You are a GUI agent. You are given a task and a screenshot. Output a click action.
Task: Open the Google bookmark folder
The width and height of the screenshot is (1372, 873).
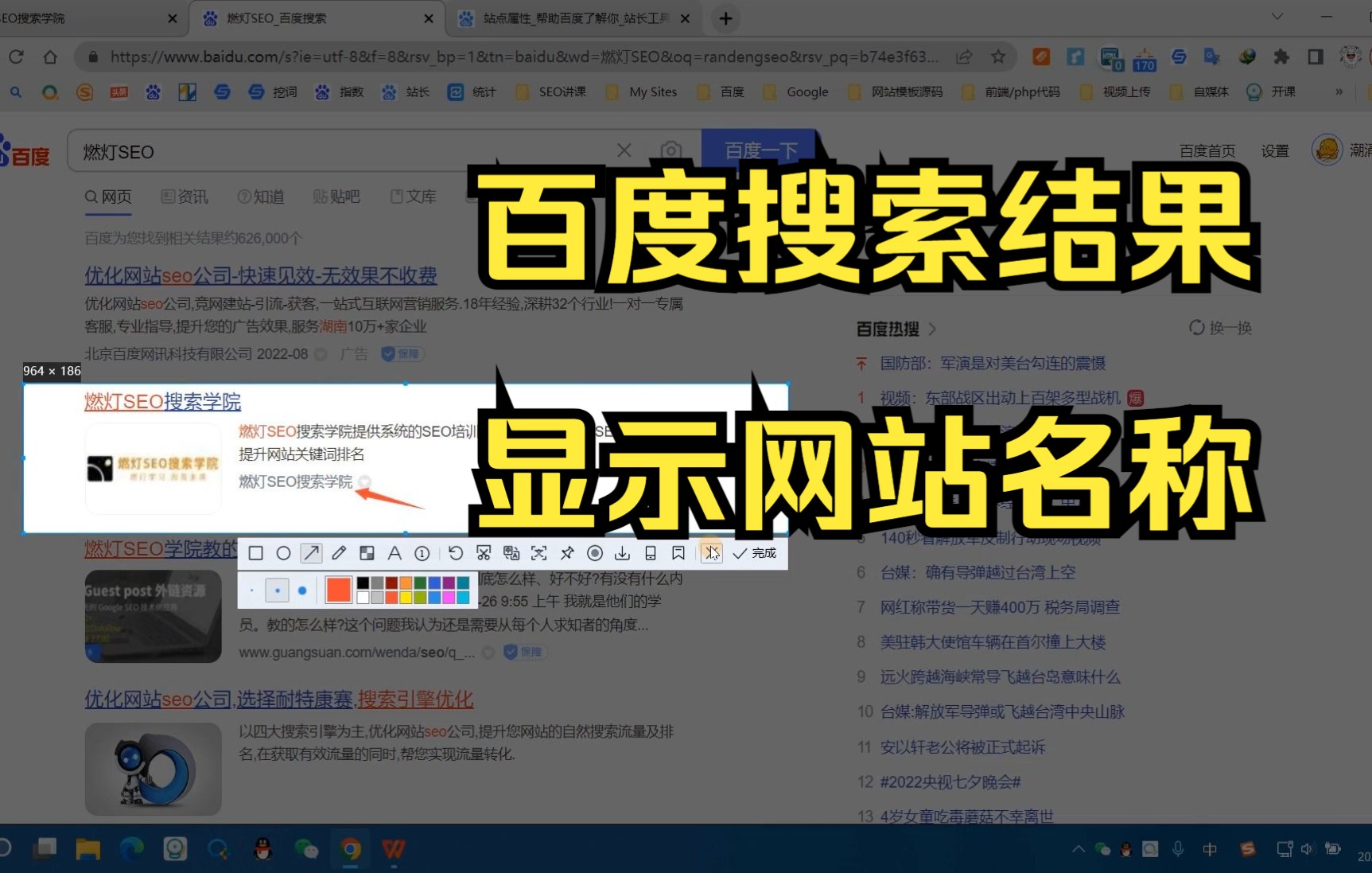click(x=796, y=92)
